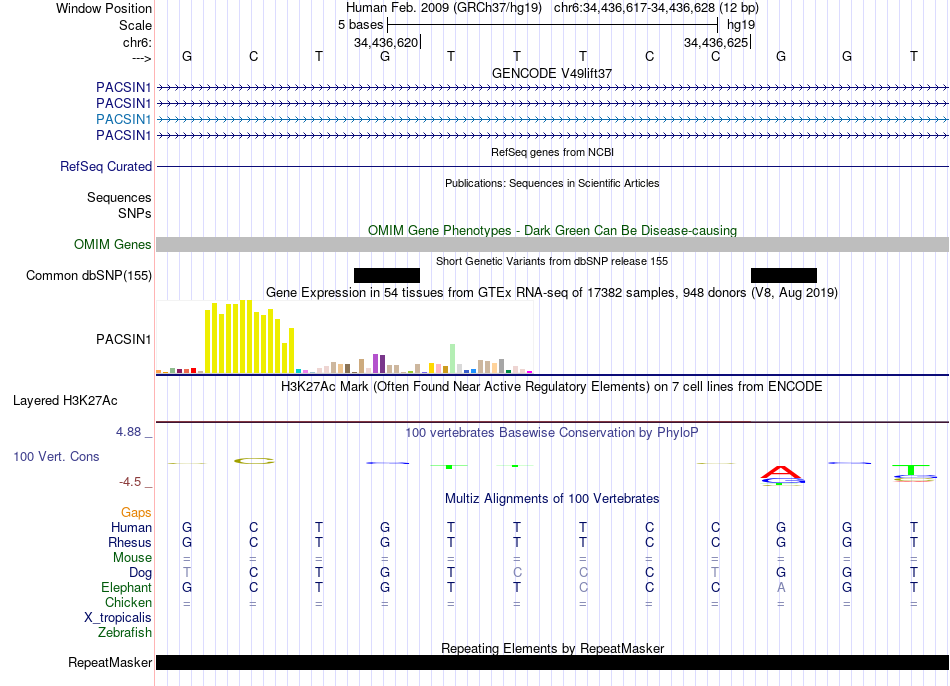Viewport: 950px width, 686px height.
Task: Select the Rhesus species label
Action: [x=130, y=542]
